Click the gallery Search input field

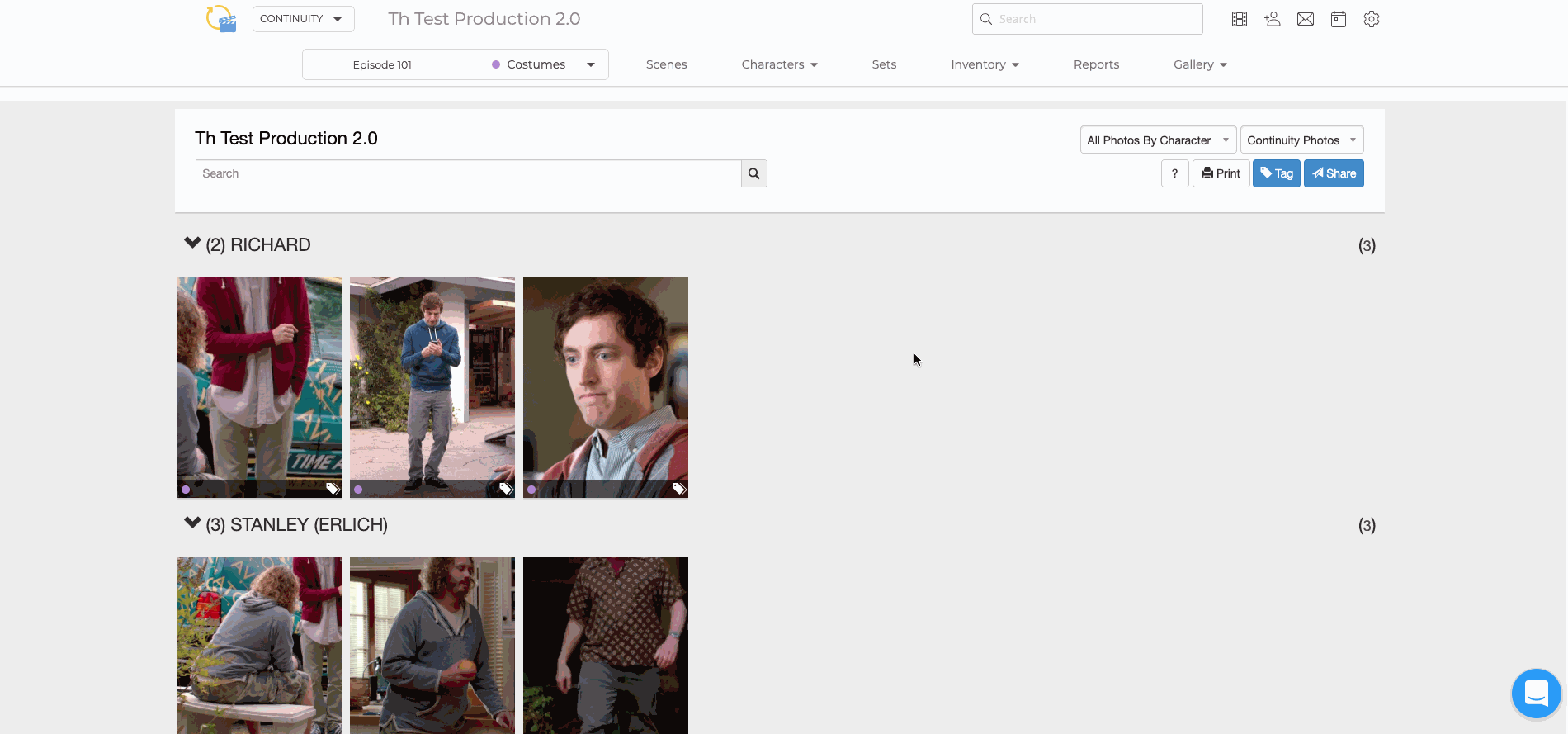[x=468, y=173]
